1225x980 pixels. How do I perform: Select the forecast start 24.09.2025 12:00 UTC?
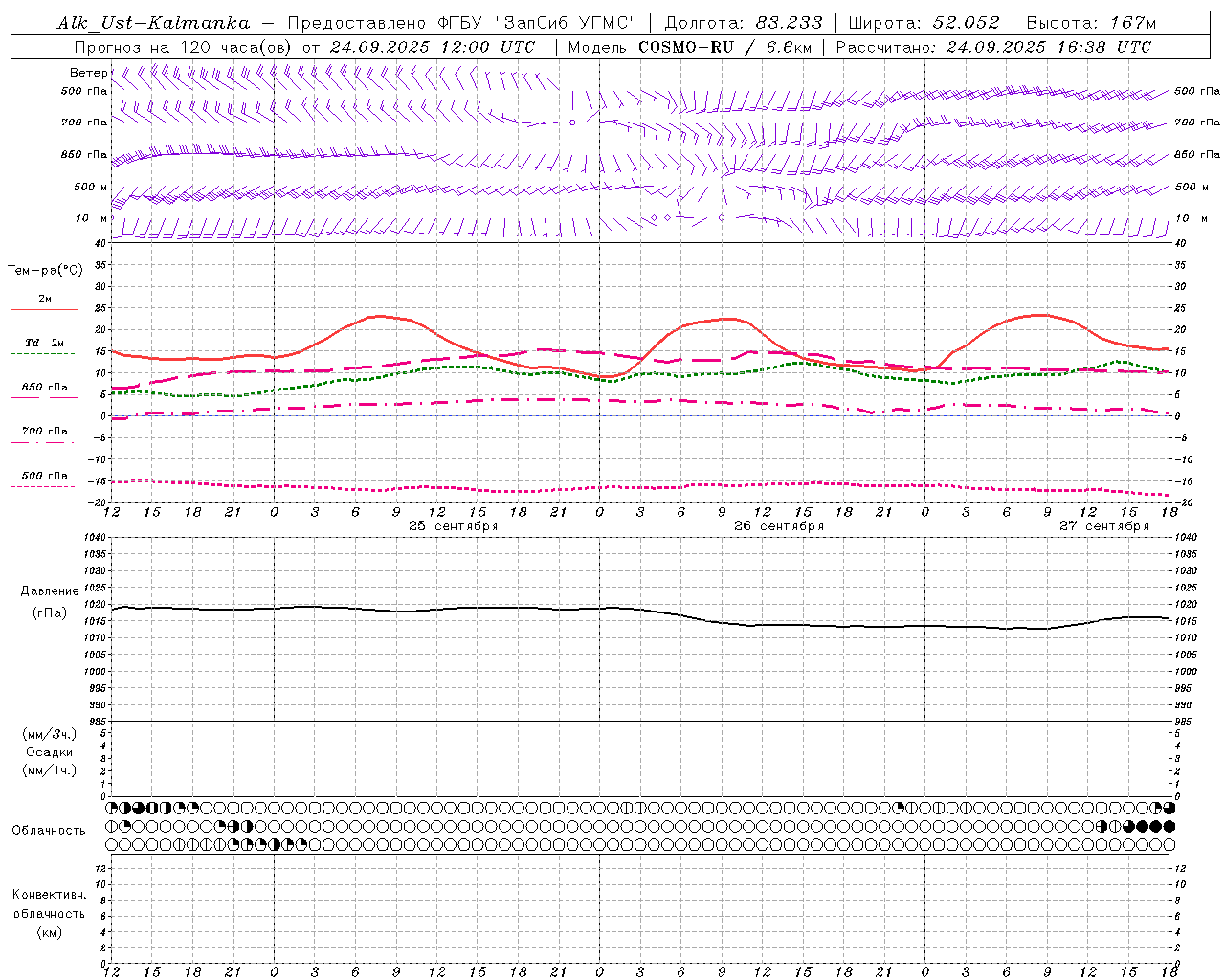coord(433,47)
